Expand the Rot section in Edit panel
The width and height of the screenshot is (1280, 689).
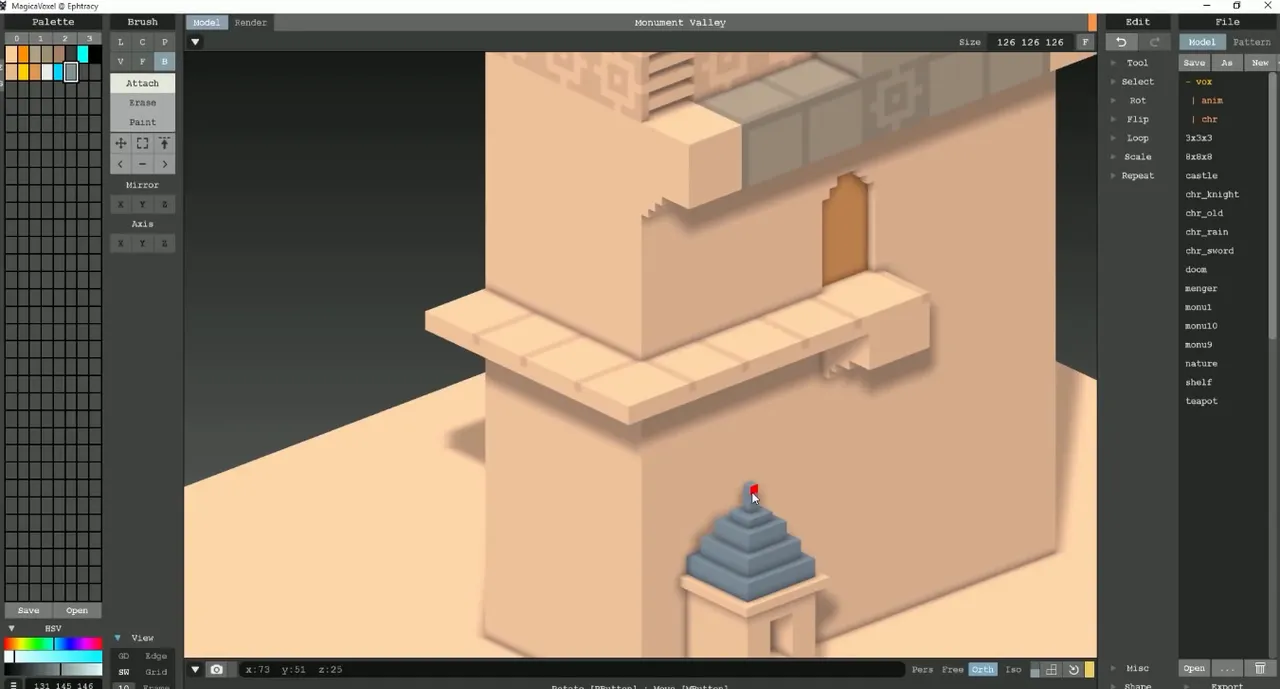1138,100
